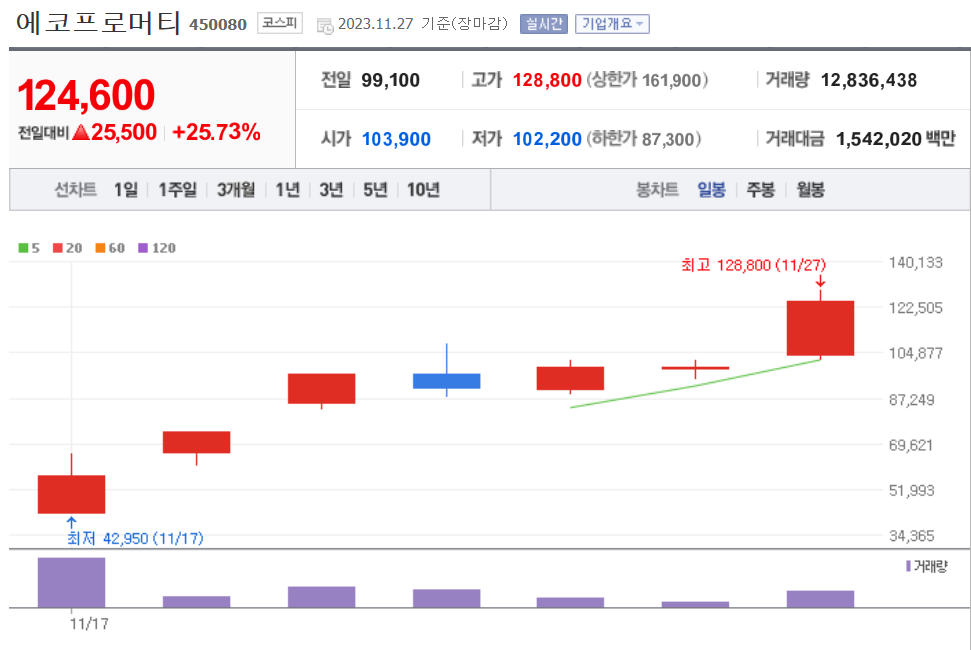Click the orange 60-day moving average swatch
The image size is (971, 650).
pos(100,248)
